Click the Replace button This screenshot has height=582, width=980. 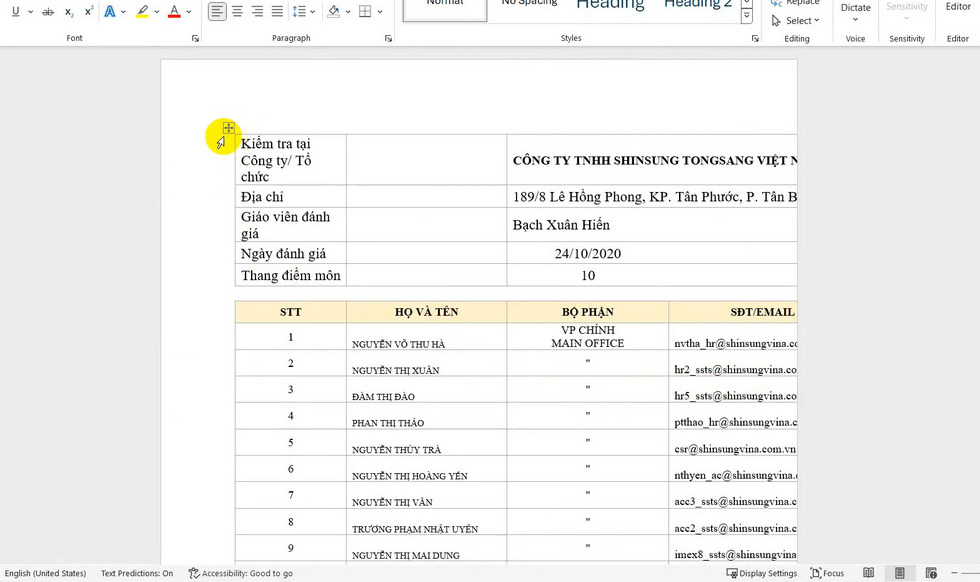[796, 3]
